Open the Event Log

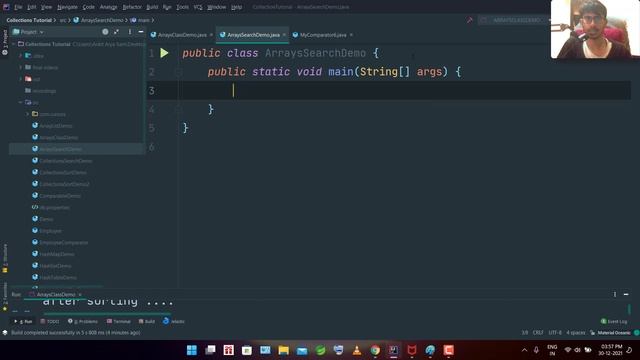tap(614, 322)
